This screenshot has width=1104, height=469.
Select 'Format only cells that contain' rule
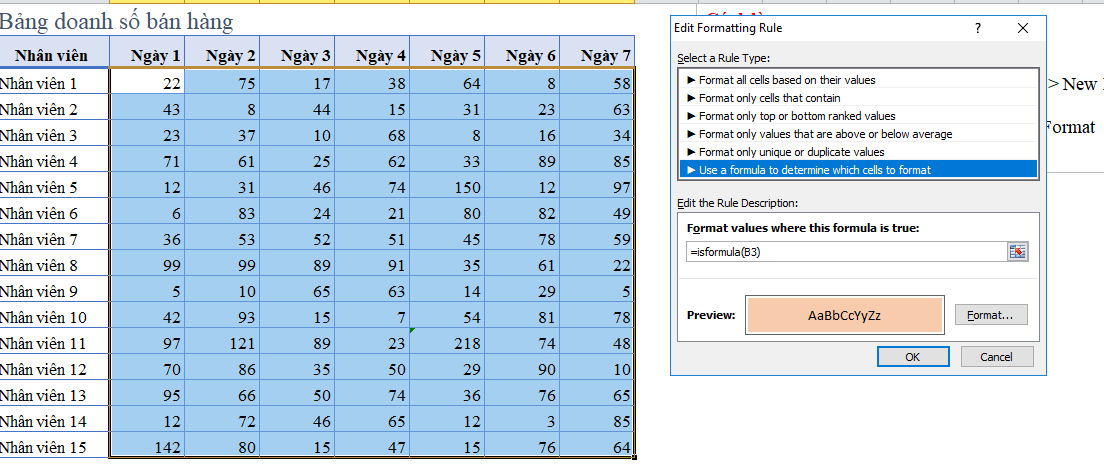(x=858, y=98)
